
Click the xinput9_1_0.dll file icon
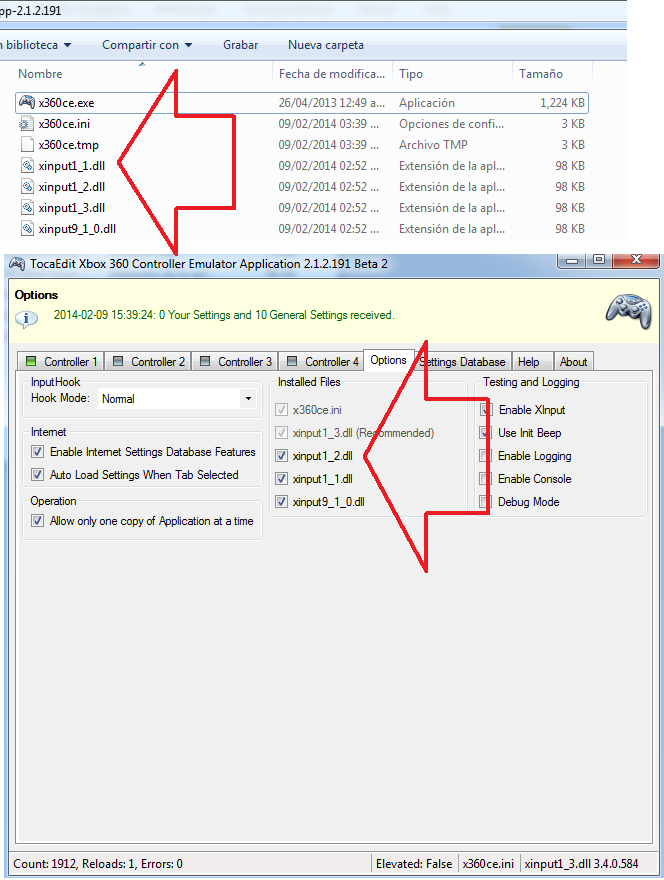point(27,228)
